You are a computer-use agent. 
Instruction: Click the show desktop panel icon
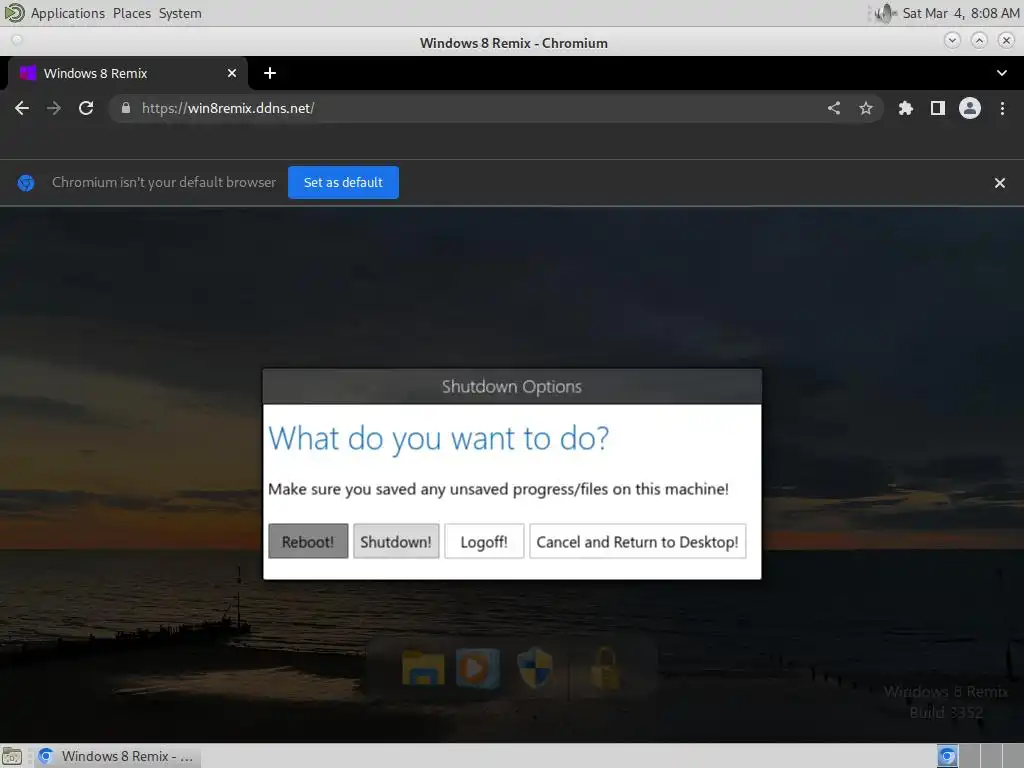(12, 756)
